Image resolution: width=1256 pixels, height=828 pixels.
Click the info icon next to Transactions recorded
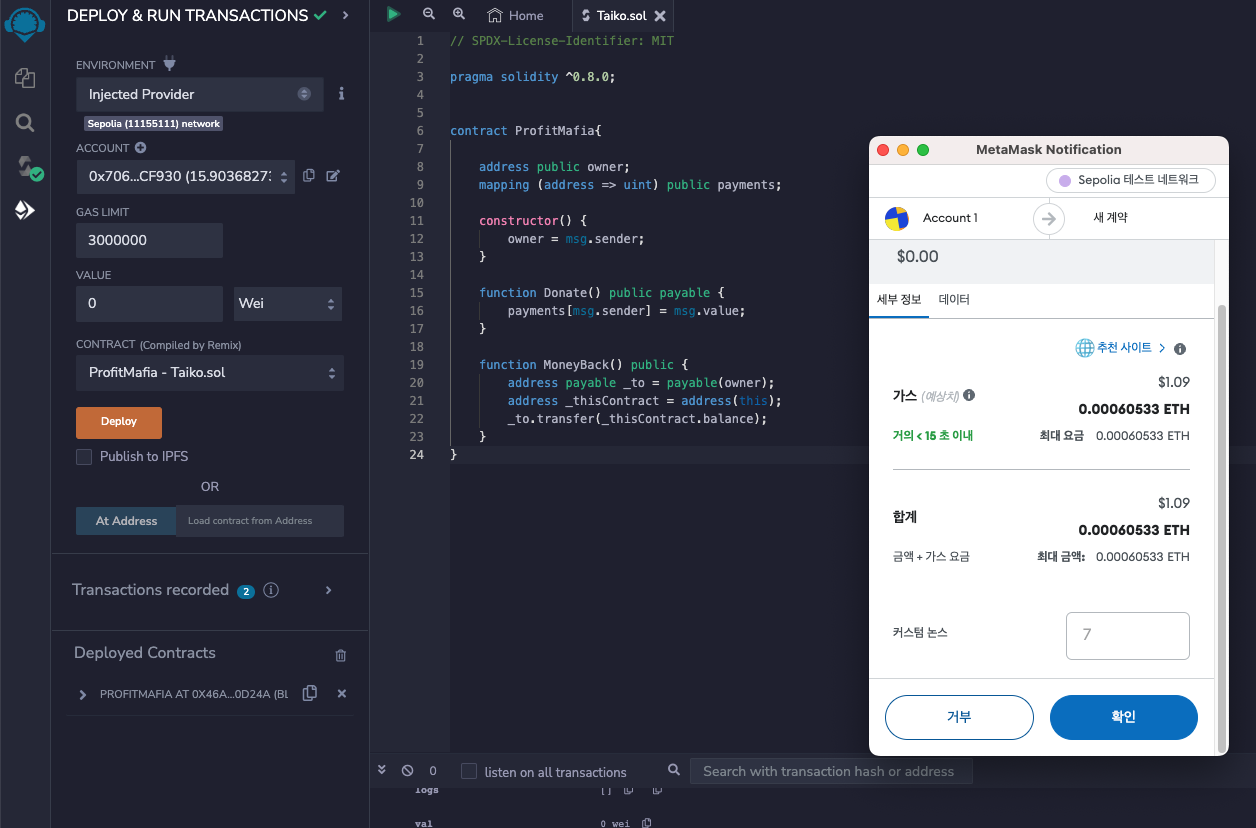pos(270,590)
